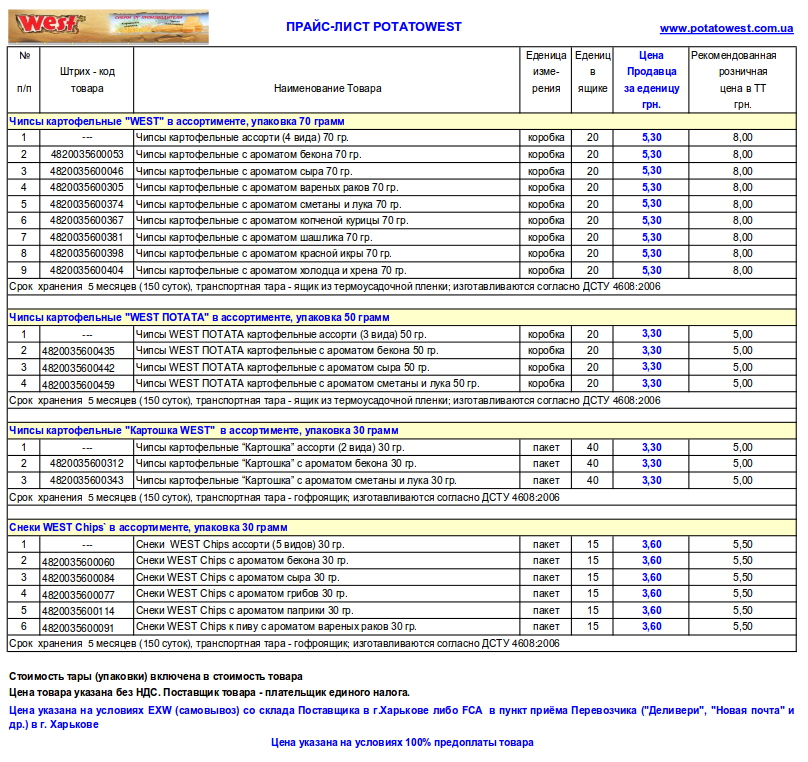Click retail price 5,00 in barcode 4820035600312 row

743,464
